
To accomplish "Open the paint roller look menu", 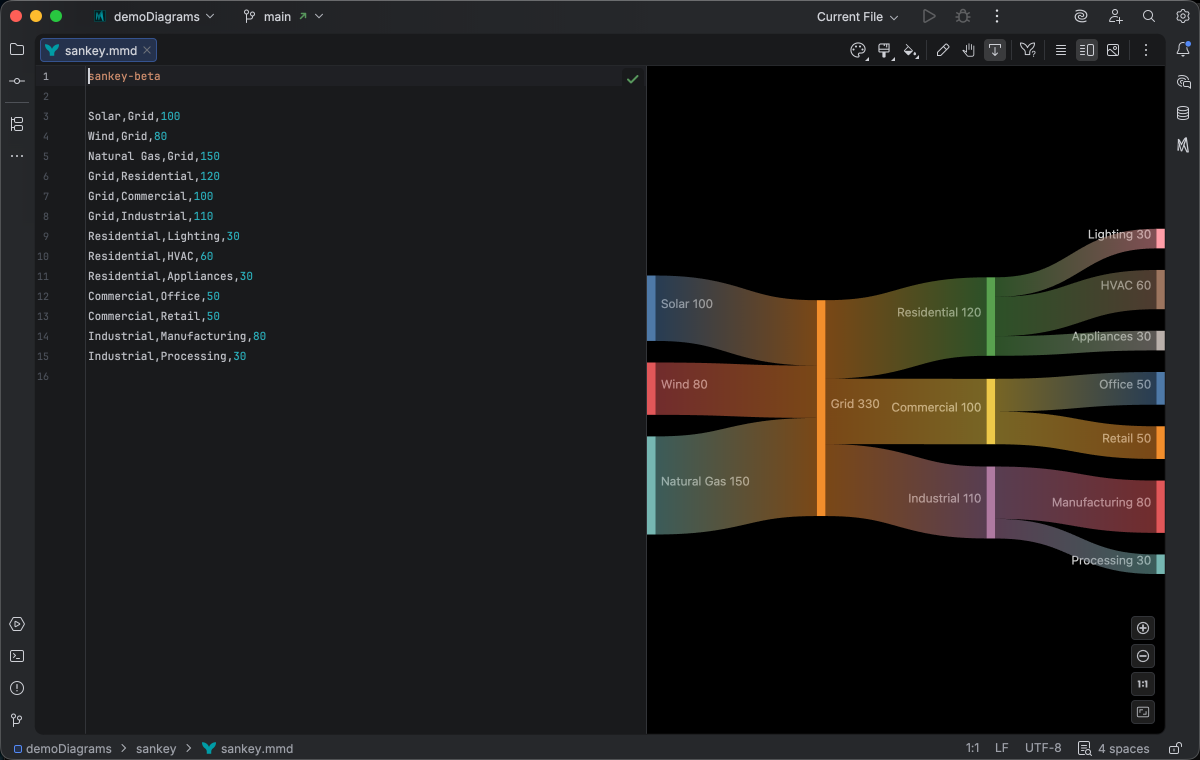I will (884, 50).
